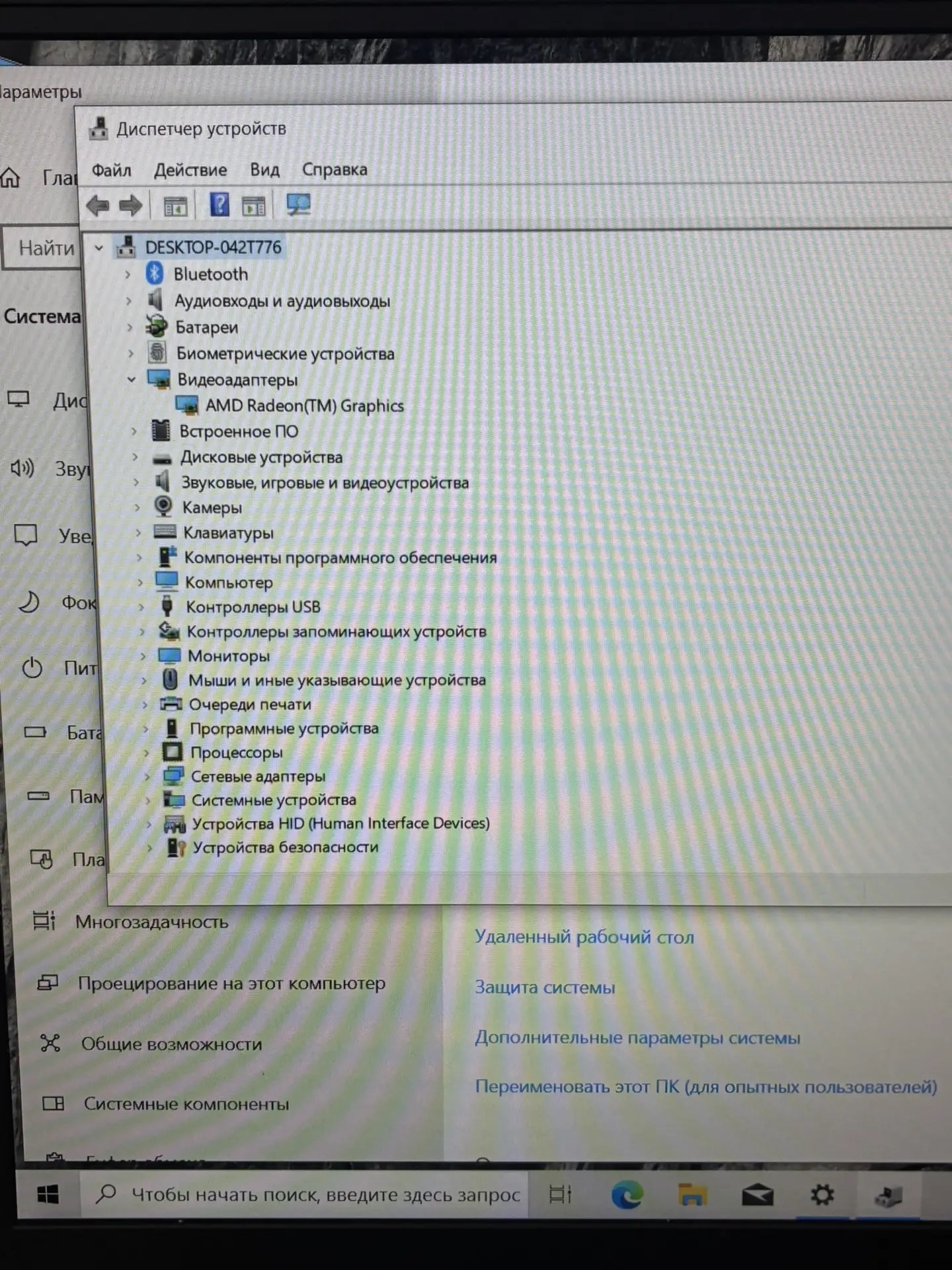Open the Windows Start menu

click(48, 1194)
